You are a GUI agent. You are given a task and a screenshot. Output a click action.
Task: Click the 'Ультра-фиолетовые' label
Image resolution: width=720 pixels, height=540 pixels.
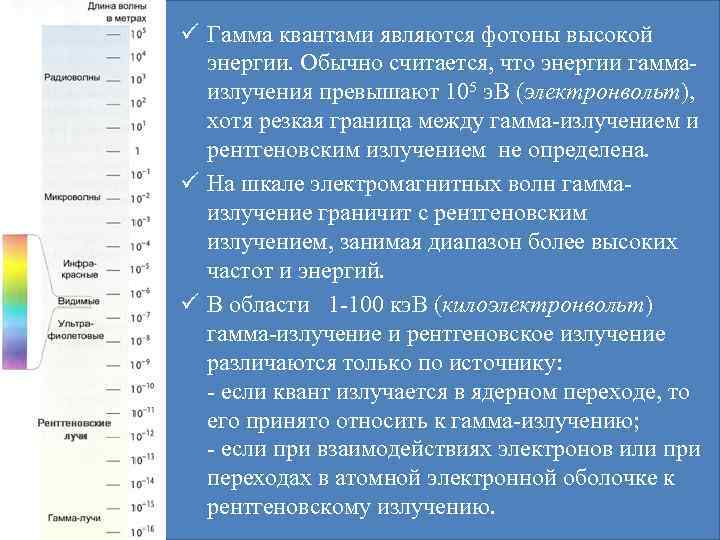pyautogui.click(x=76, y=330)
